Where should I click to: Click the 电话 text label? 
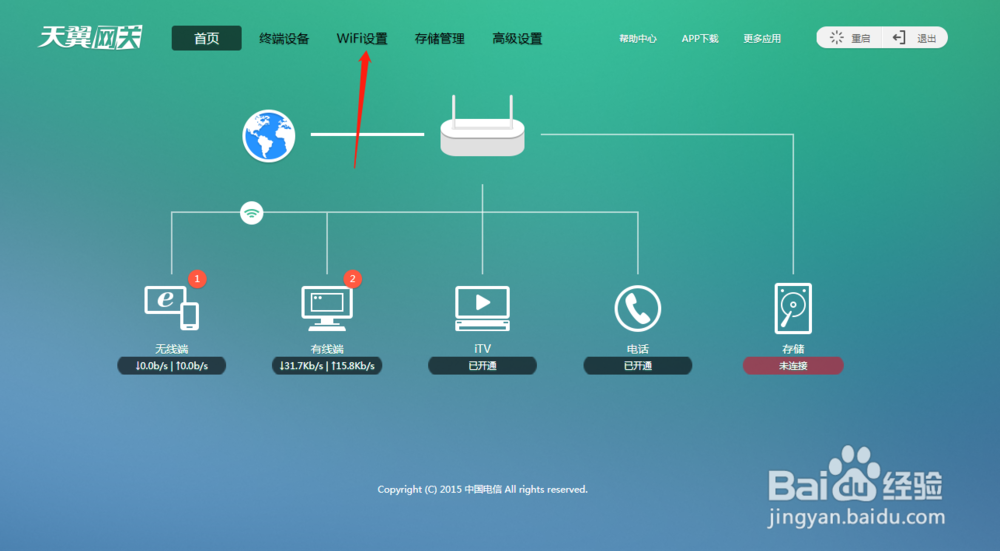pos(638,349)
